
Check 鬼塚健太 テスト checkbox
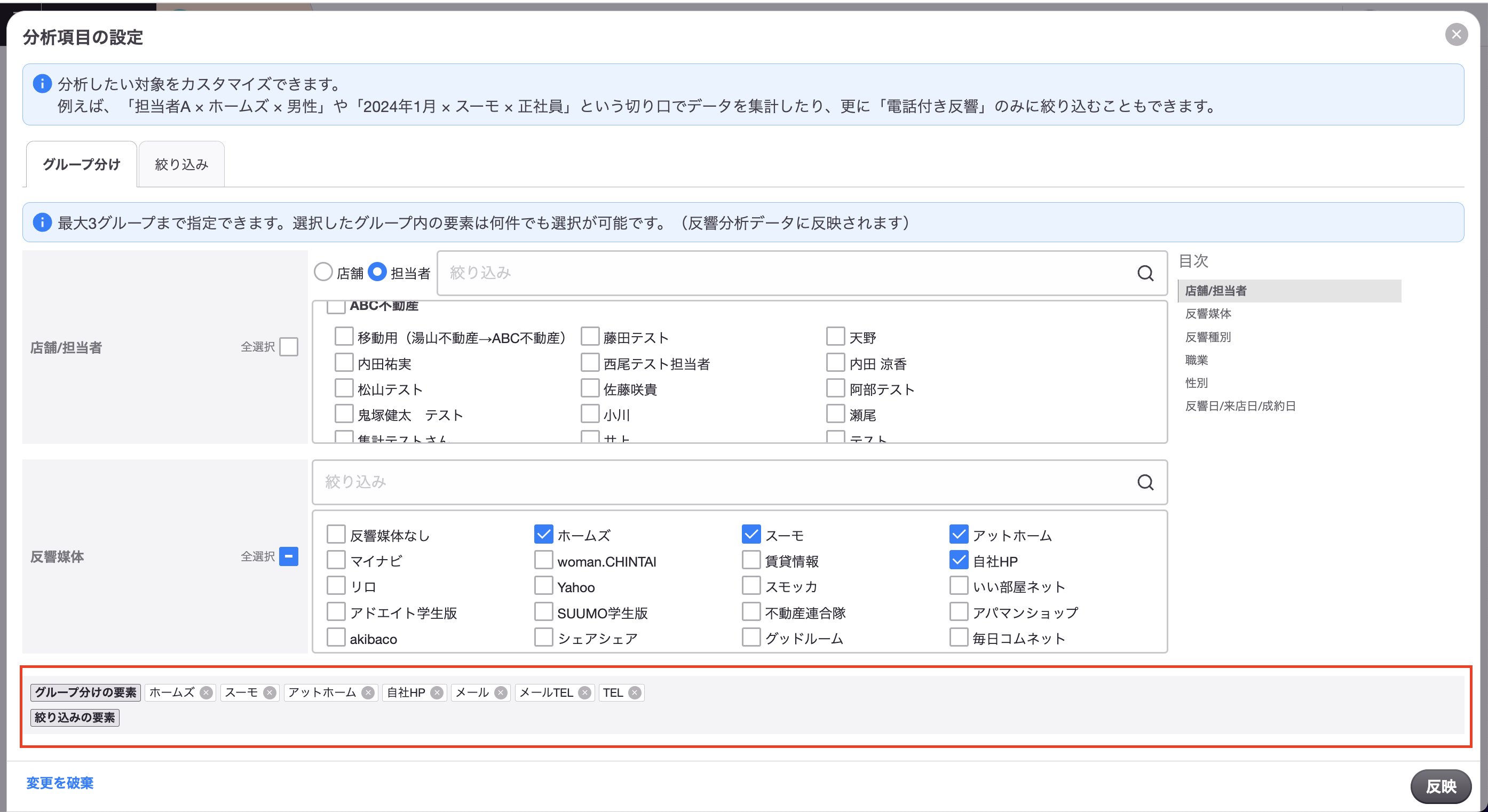344,414
